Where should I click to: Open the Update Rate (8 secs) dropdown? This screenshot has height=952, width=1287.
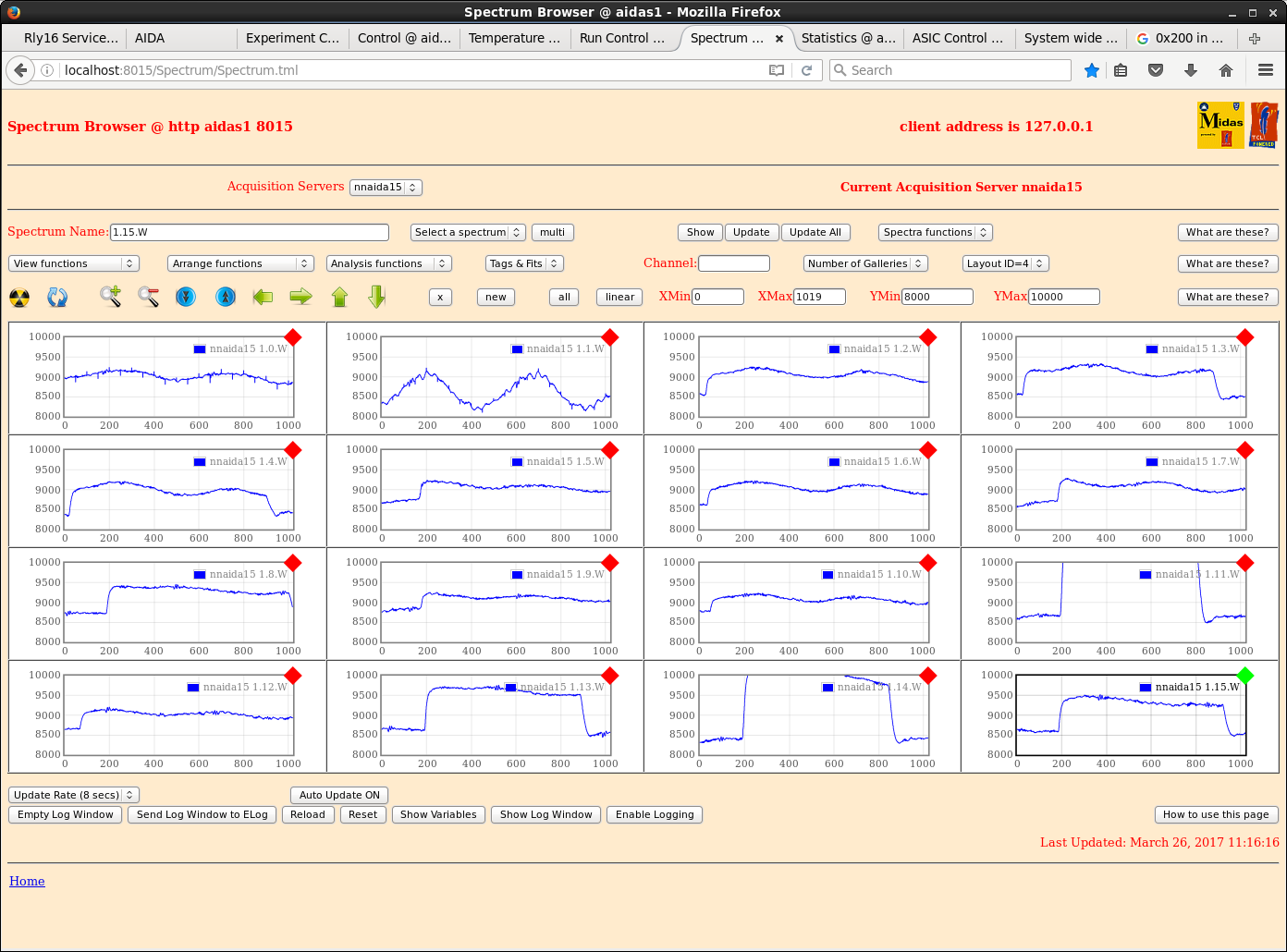coord(74,795)
